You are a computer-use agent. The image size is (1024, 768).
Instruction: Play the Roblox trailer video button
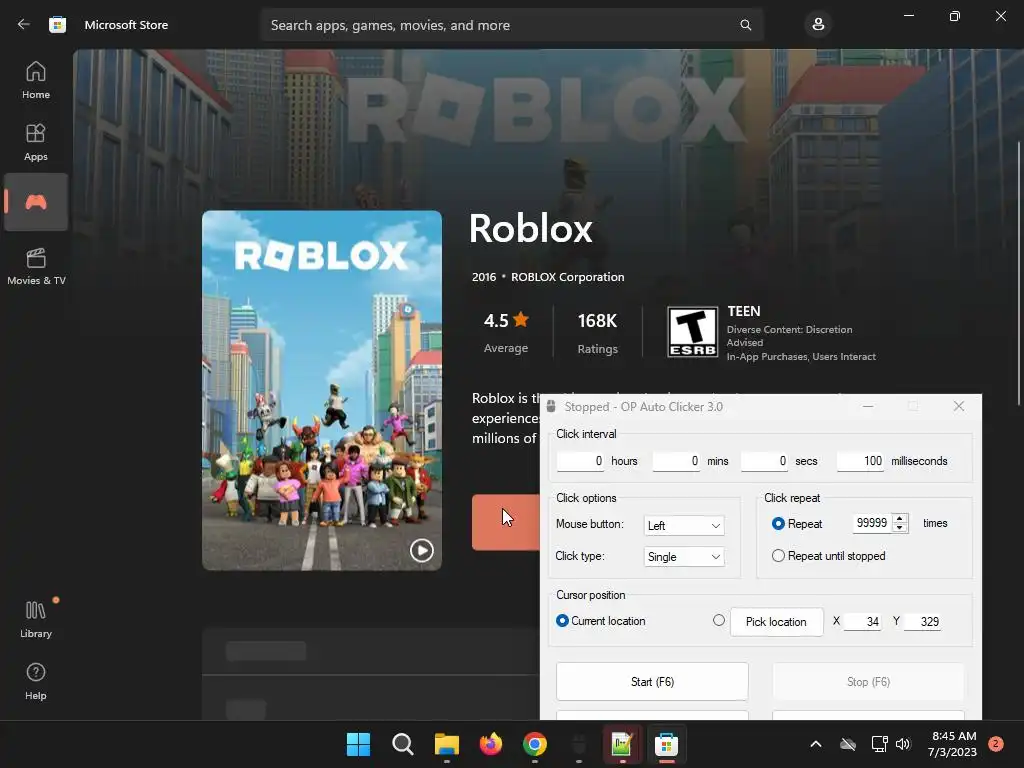point(421,551)
